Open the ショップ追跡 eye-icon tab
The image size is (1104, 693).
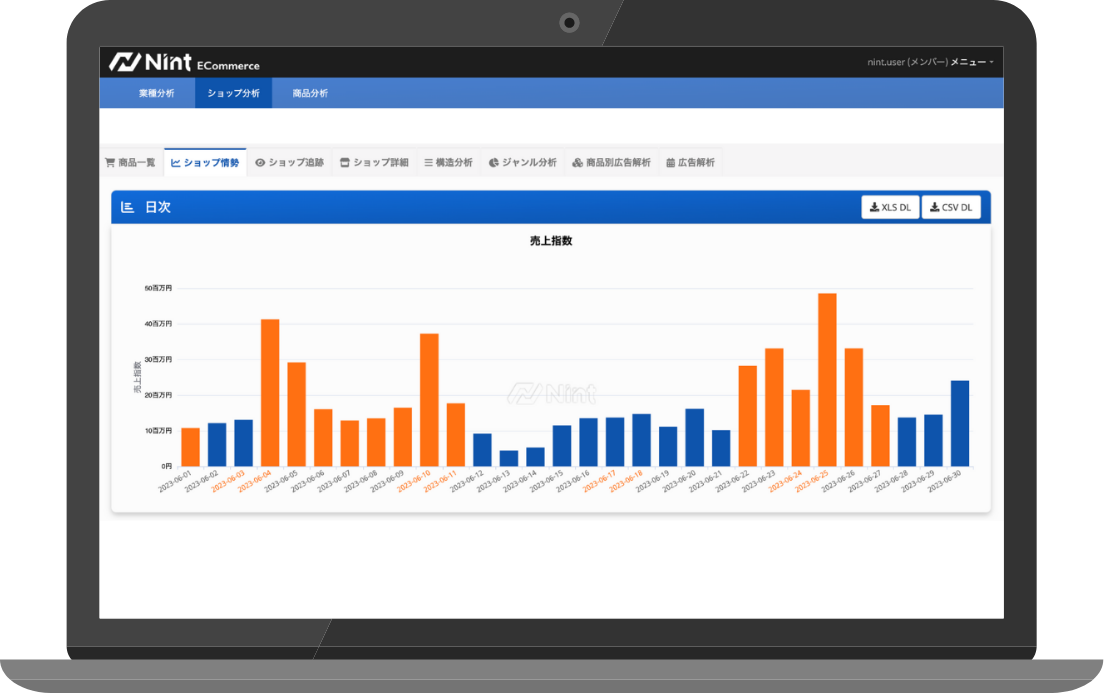(289, 162)
